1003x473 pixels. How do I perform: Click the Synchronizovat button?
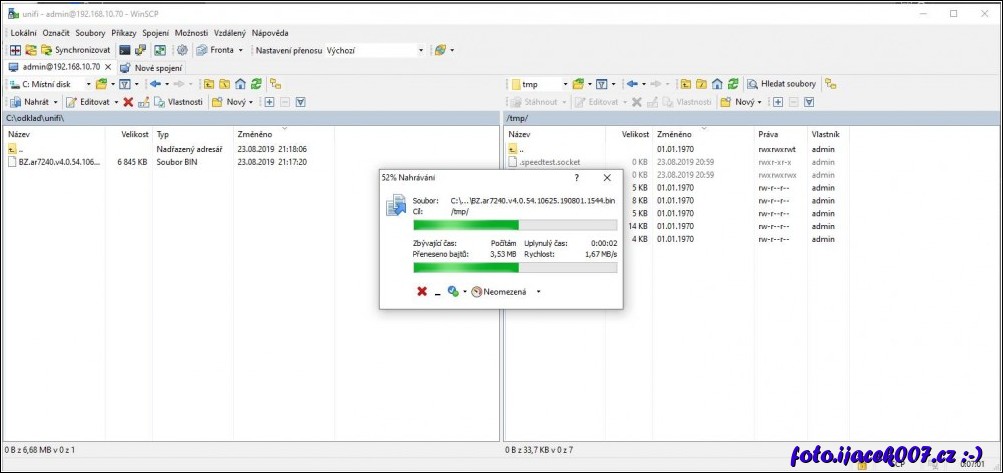click(74, 50)
